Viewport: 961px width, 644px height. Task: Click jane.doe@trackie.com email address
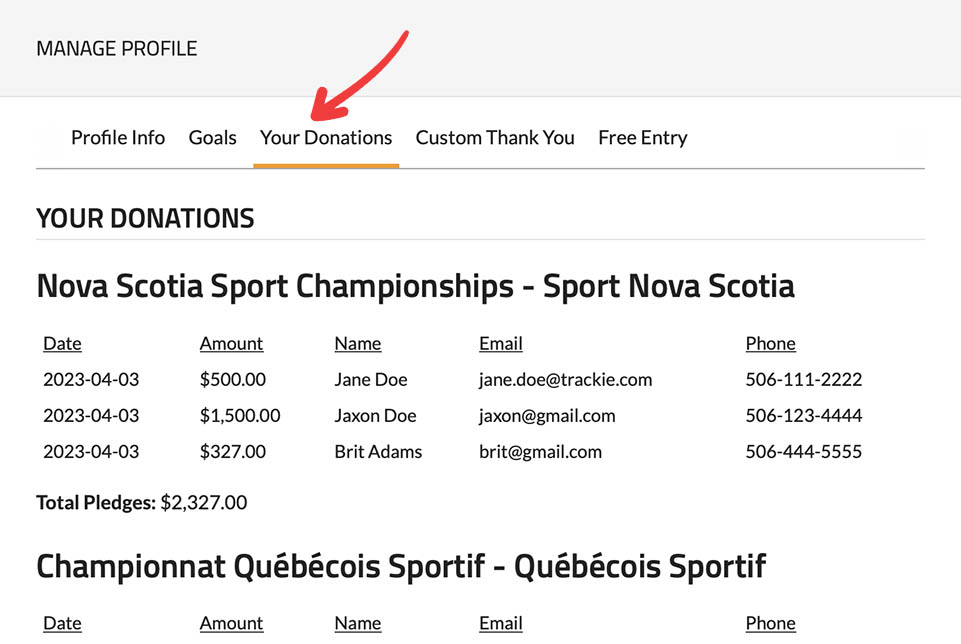(x=565, y=380)
